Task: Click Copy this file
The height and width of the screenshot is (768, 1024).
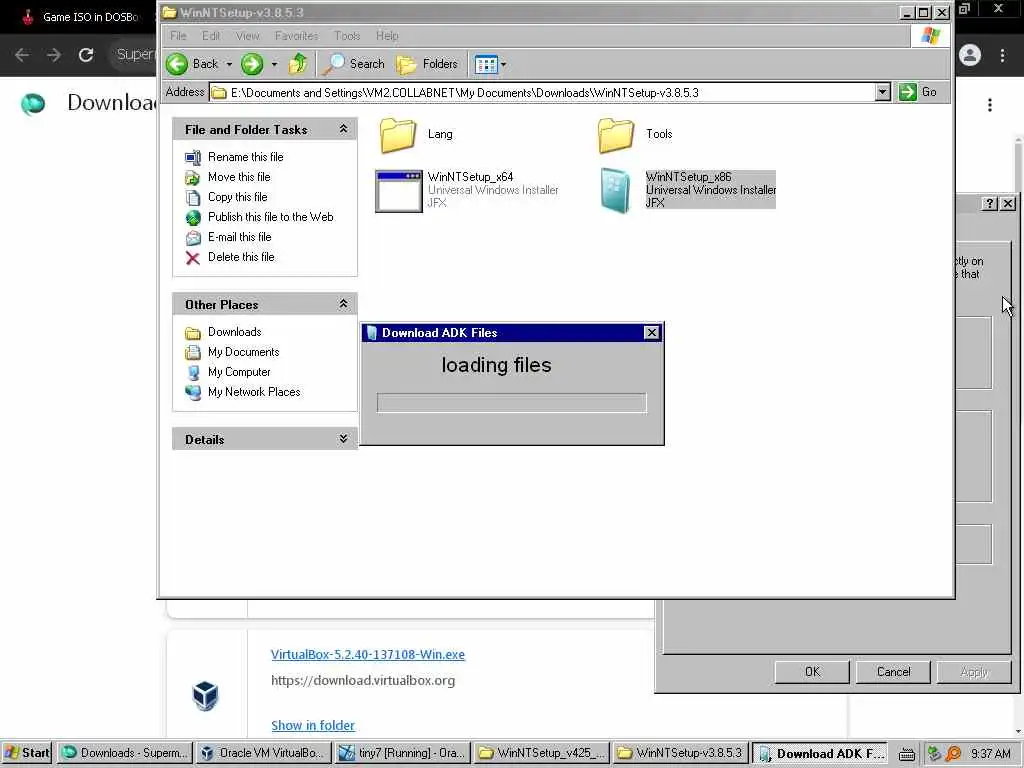Action: [x=238, y=197]
